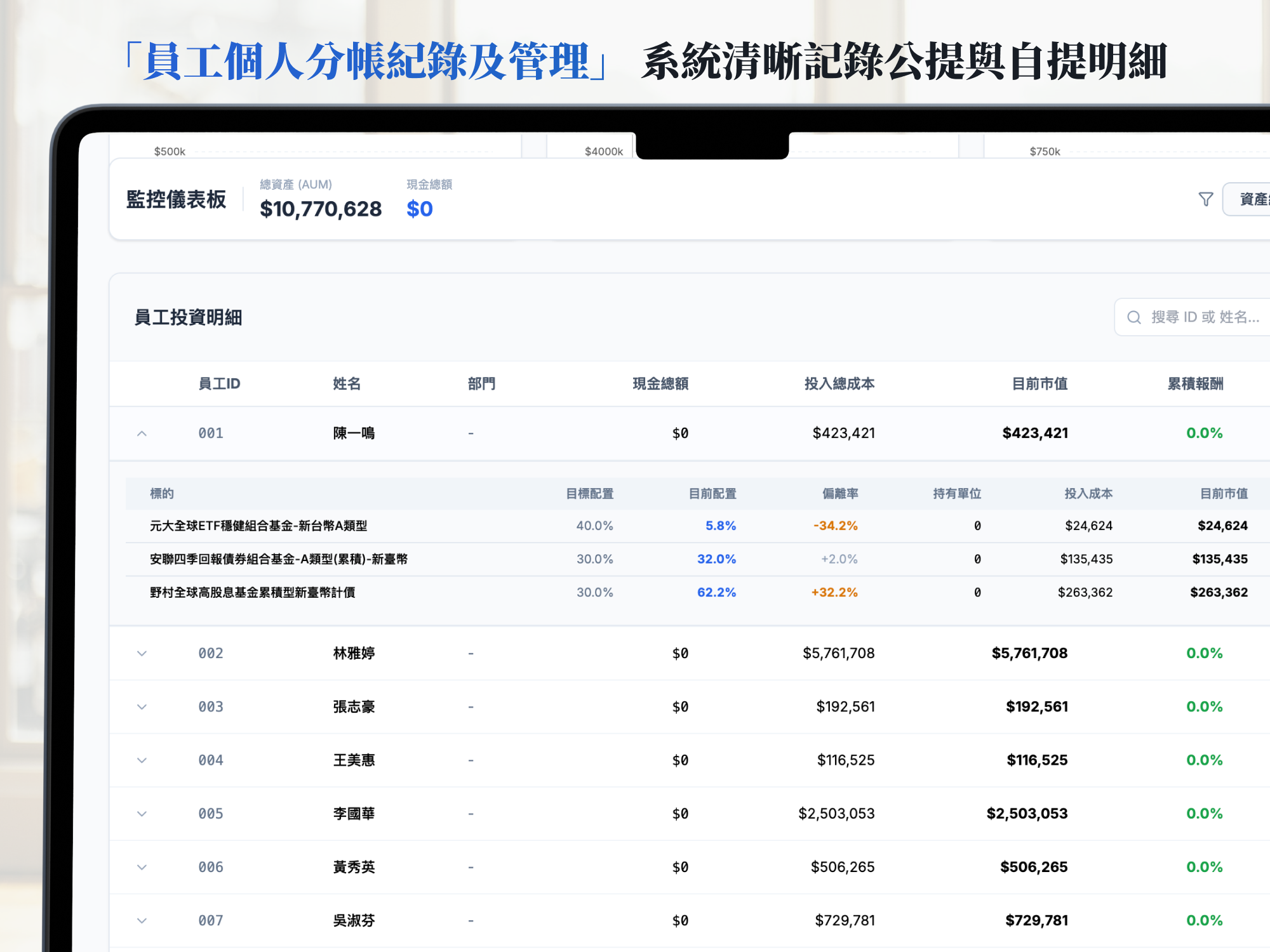The width and height of the screenshot is (1270, 952).
Task: Click the 5.8% current allocation value
Action: pos(721,526)
